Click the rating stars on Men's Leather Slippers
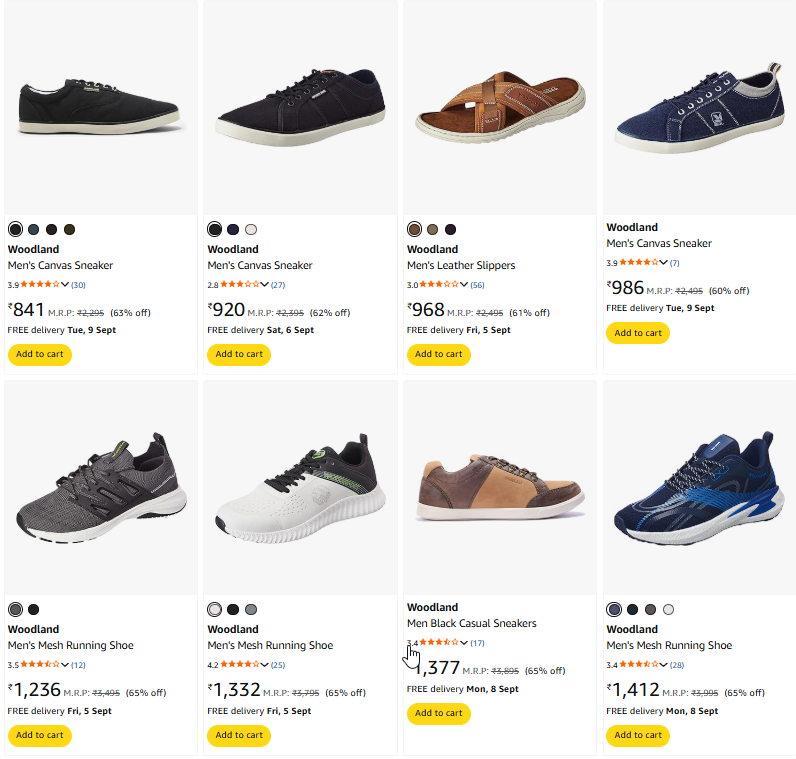The width and height of the screenshot is (796, 759). click(x=439, y=285)
